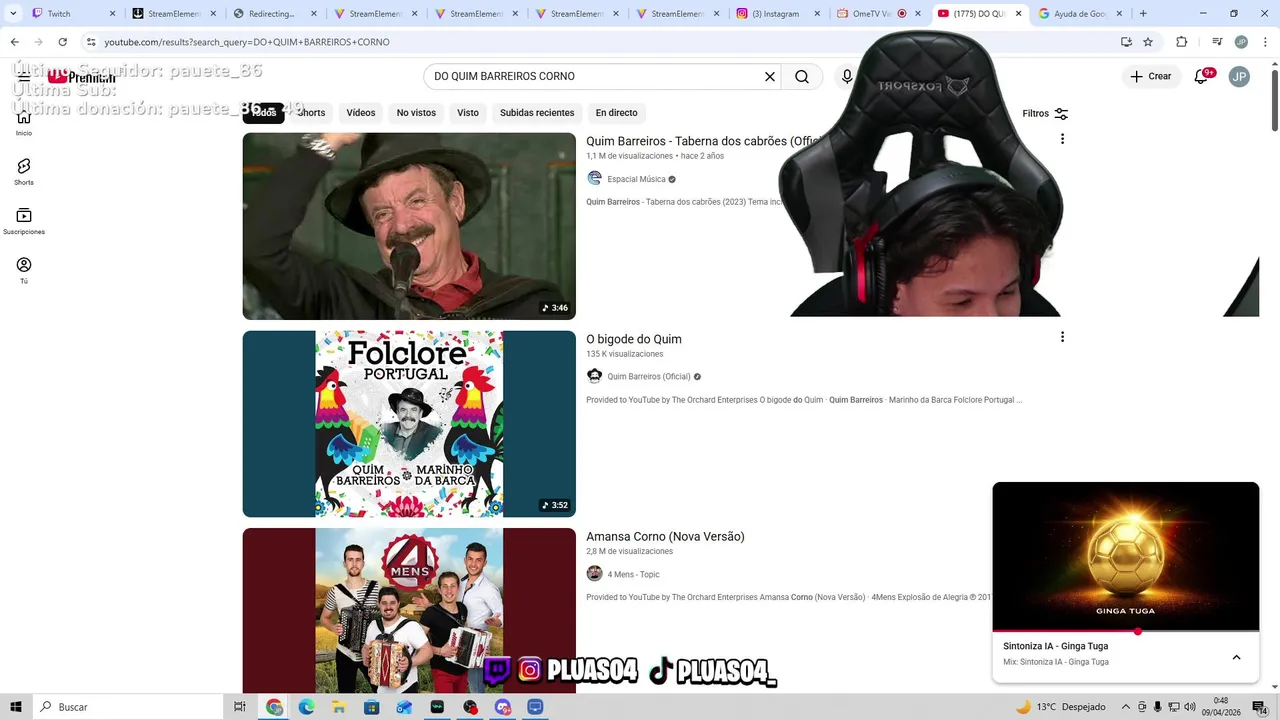Visit the 4 Mens - Topic channel
This screenshot has height=720, width=1280.
[x=633, y=575]
